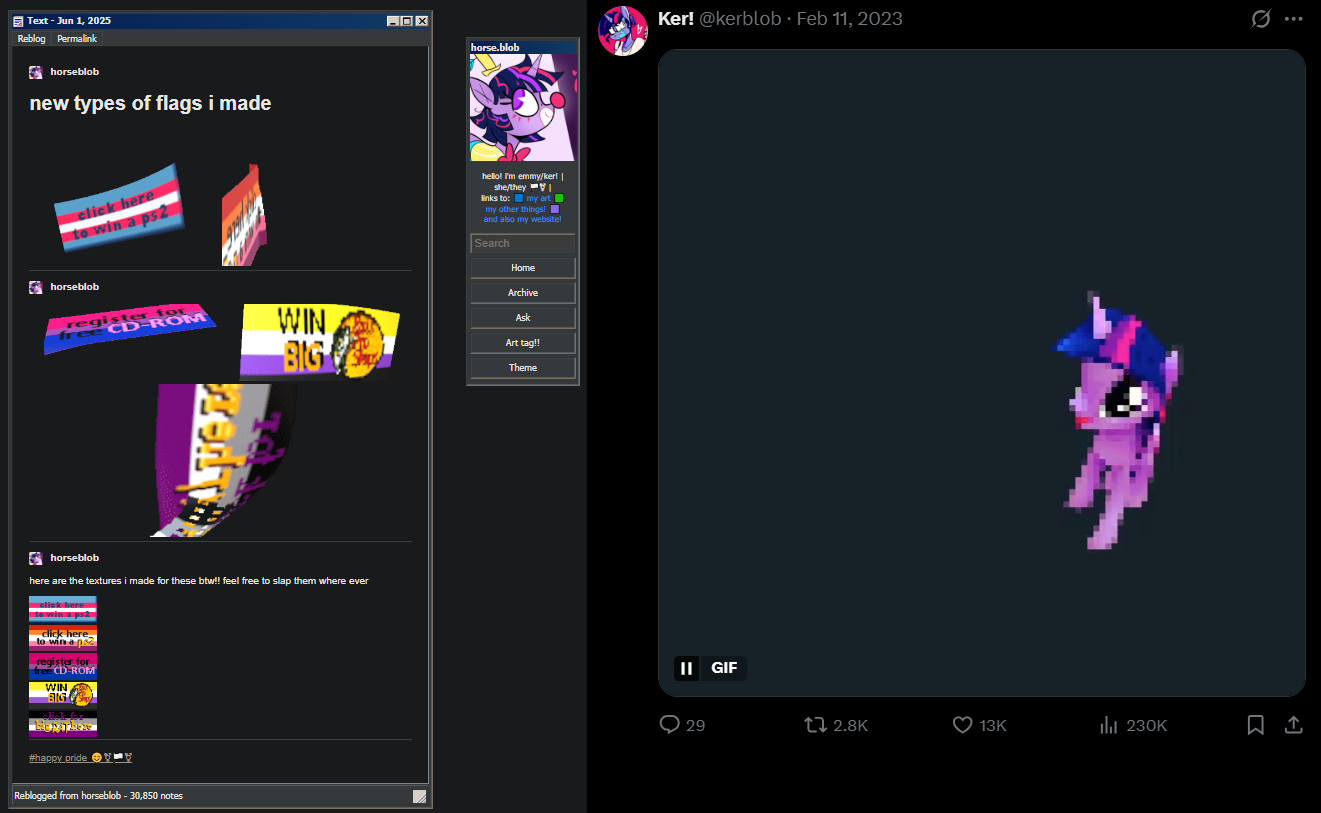Click 'Reblogged from horseblob - 30,850 notes' status
The width and height of the screenshot is (1321, 813).
pos(98,796)
